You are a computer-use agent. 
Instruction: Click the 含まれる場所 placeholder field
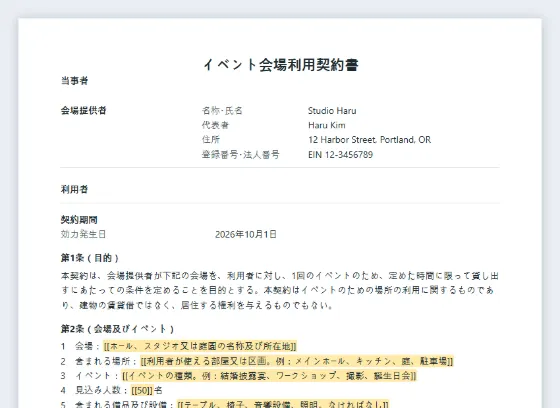[297, 361]
